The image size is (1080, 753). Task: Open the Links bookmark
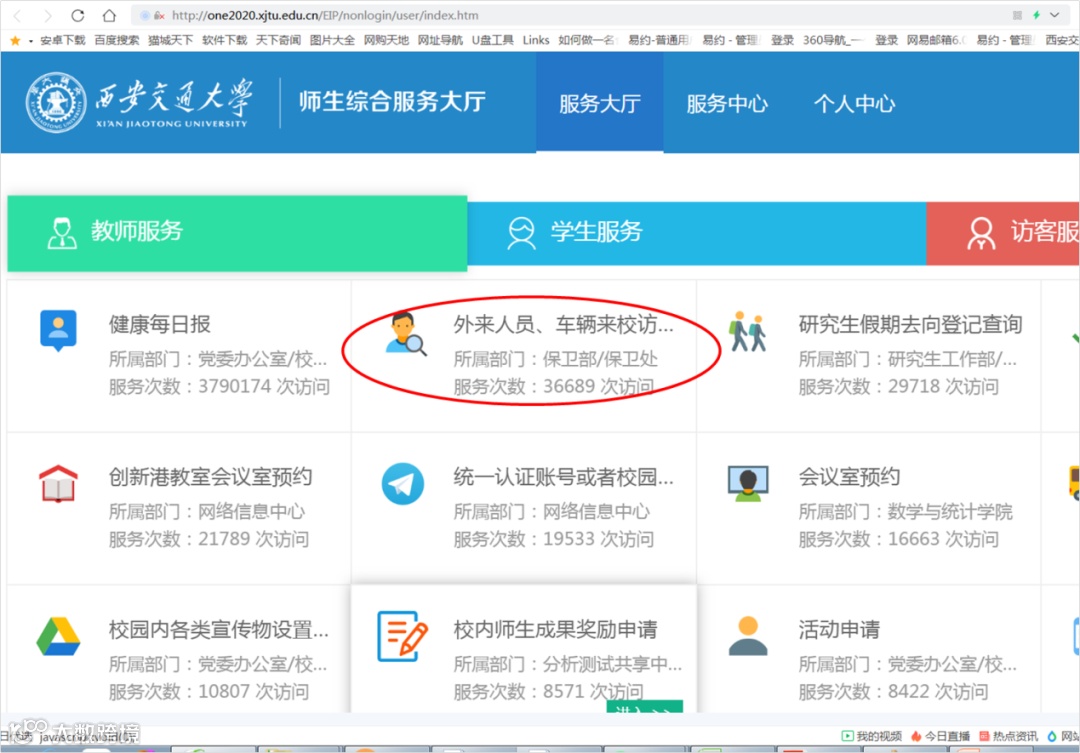(536, 40)
